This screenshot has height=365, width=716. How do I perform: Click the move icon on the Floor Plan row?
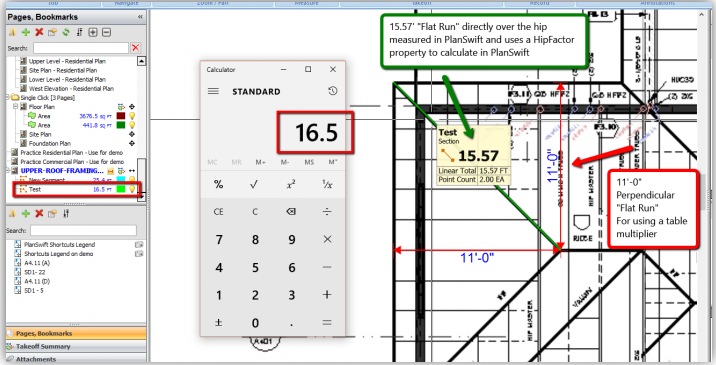coord(132,107)
